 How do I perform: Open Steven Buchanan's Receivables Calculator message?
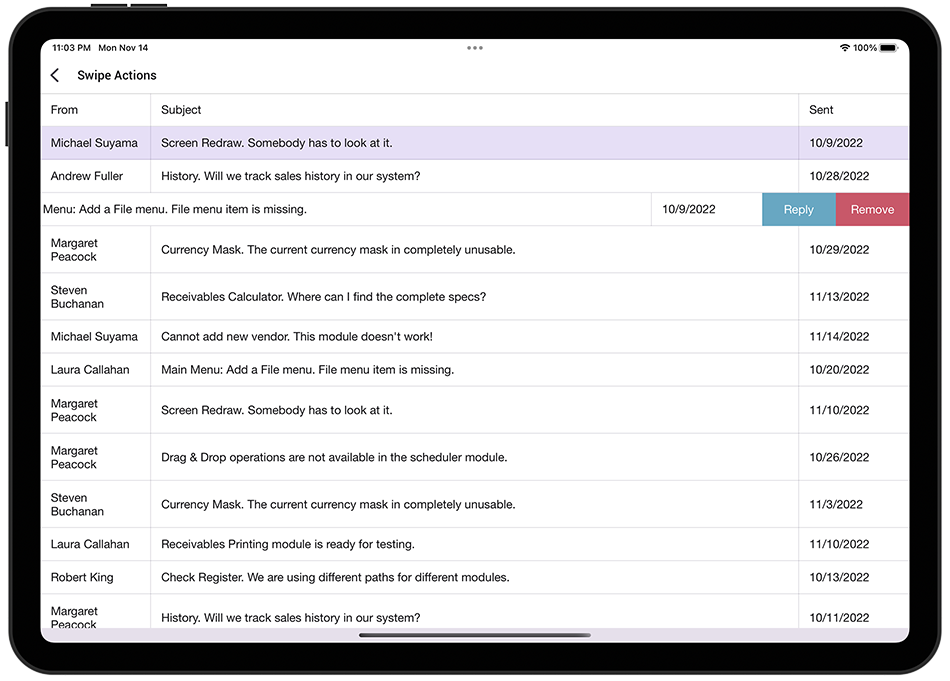400,296
